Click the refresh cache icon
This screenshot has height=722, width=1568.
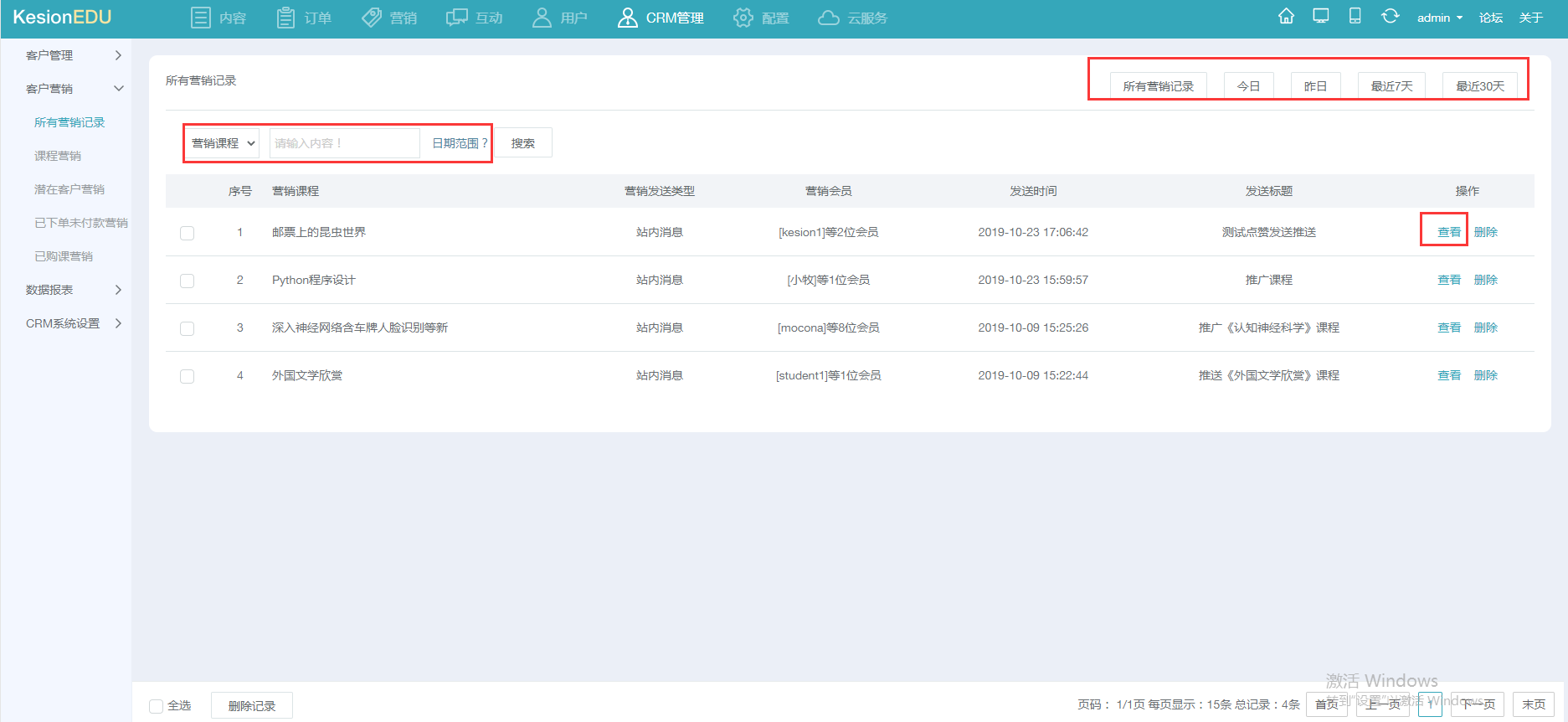1390,17
